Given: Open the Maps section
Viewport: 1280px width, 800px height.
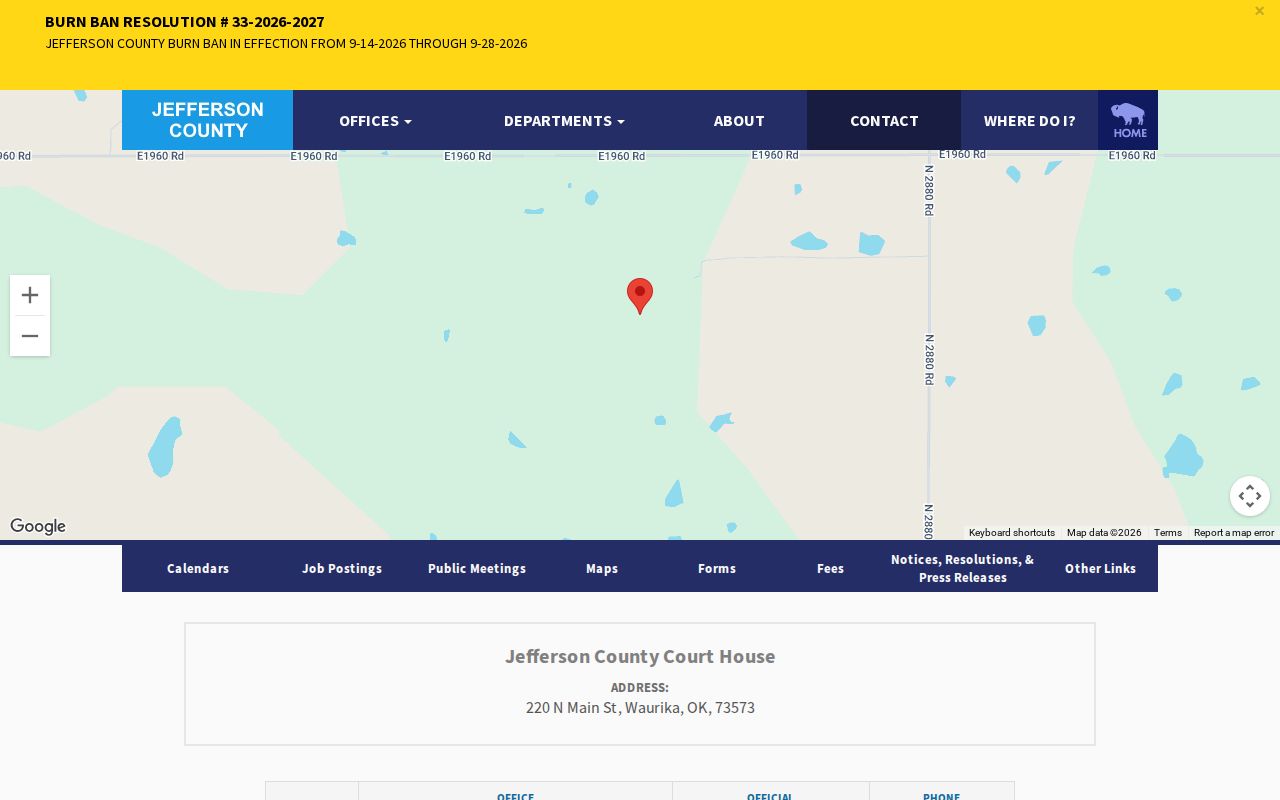Looking at the screenshot, I should click(x=602, y=568).
